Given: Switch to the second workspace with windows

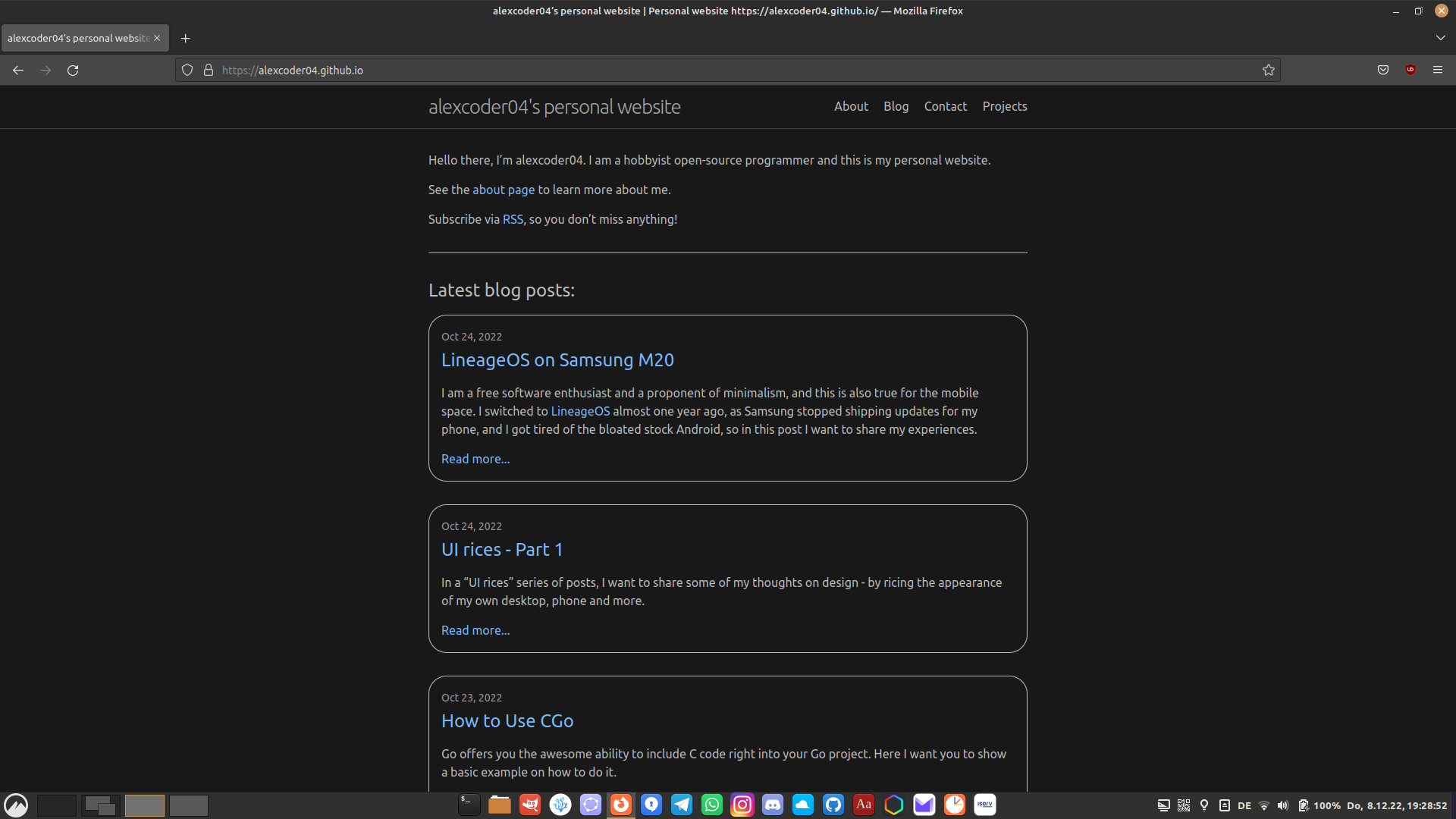Looking at the screenshot, I should (101, 805).
